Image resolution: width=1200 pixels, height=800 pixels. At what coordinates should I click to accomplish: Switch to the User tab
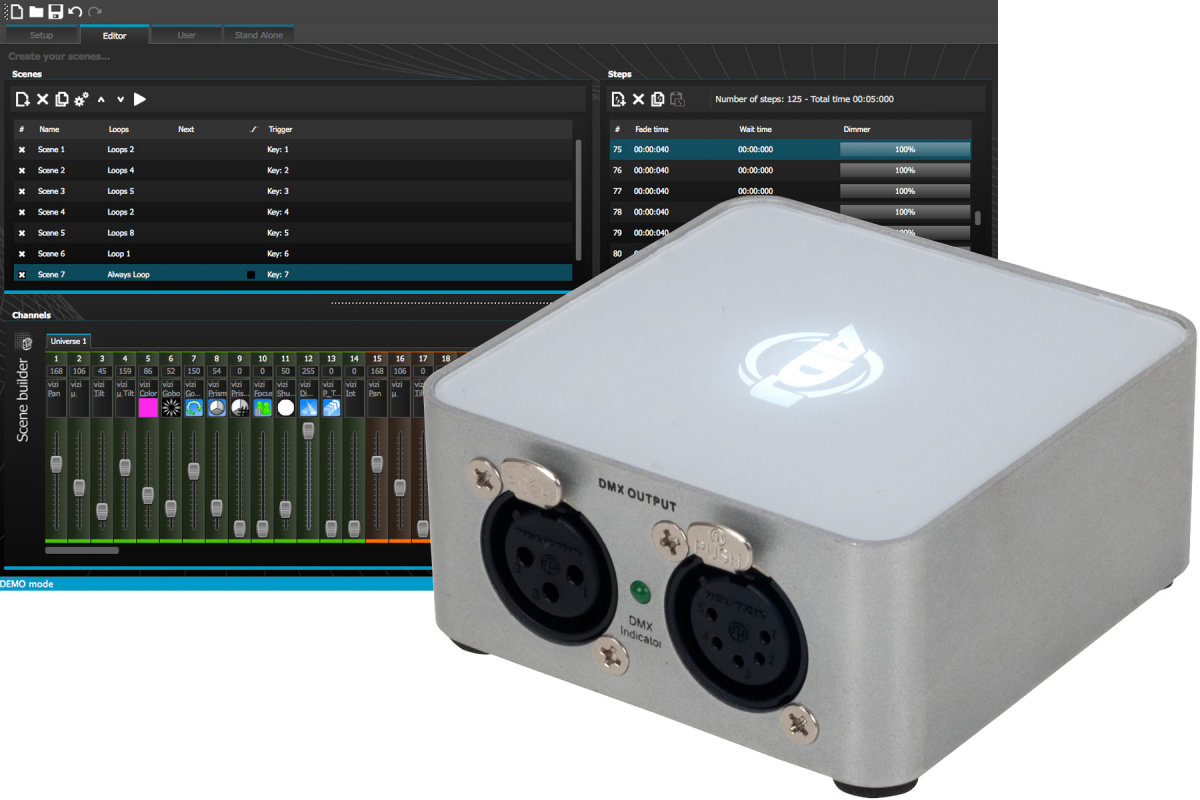[186, 35]
